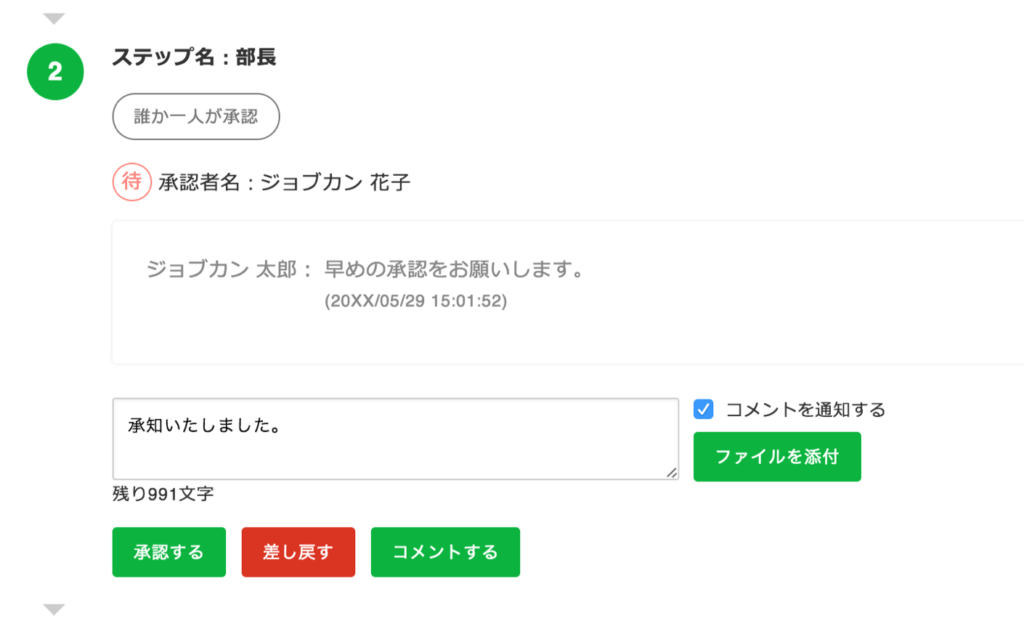Click the timestamp 20XX/05/29 15:01:52

point(416,298)
